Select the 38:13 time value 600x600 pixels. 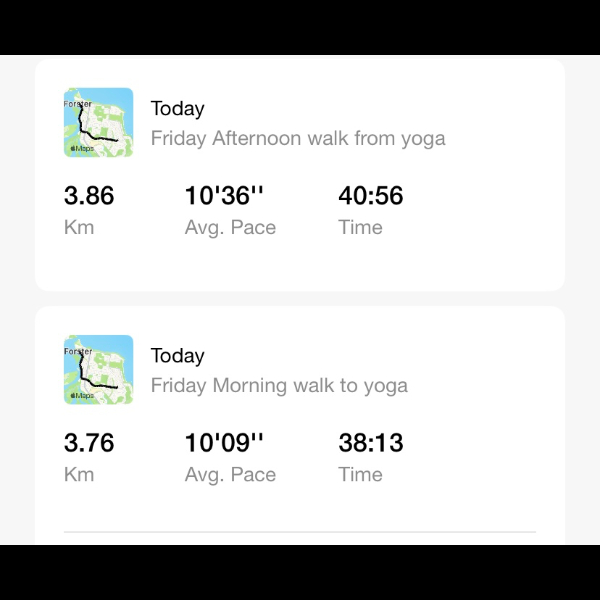(x=371, y=443)
